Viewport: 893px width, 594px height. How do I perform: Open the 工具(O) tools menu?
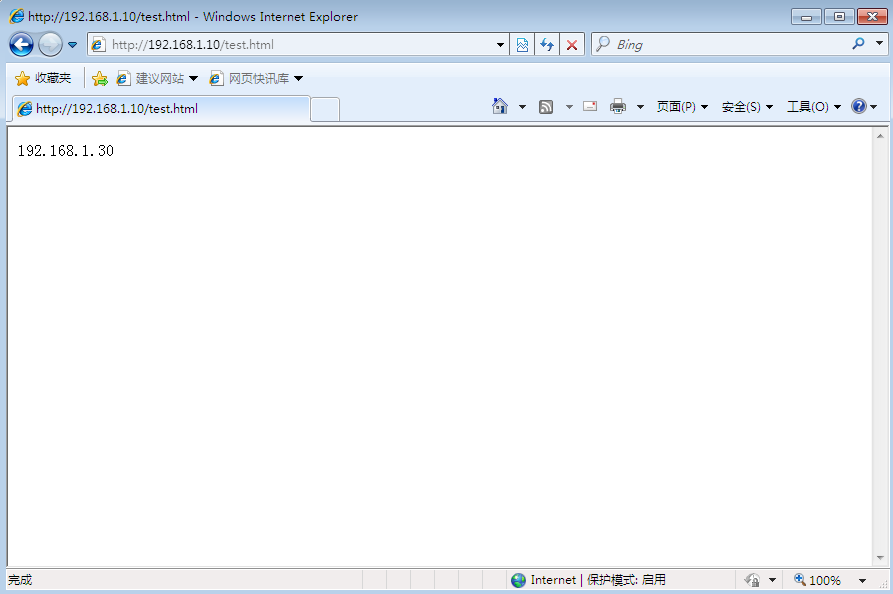pyautogui.click(x=814, y=106)
